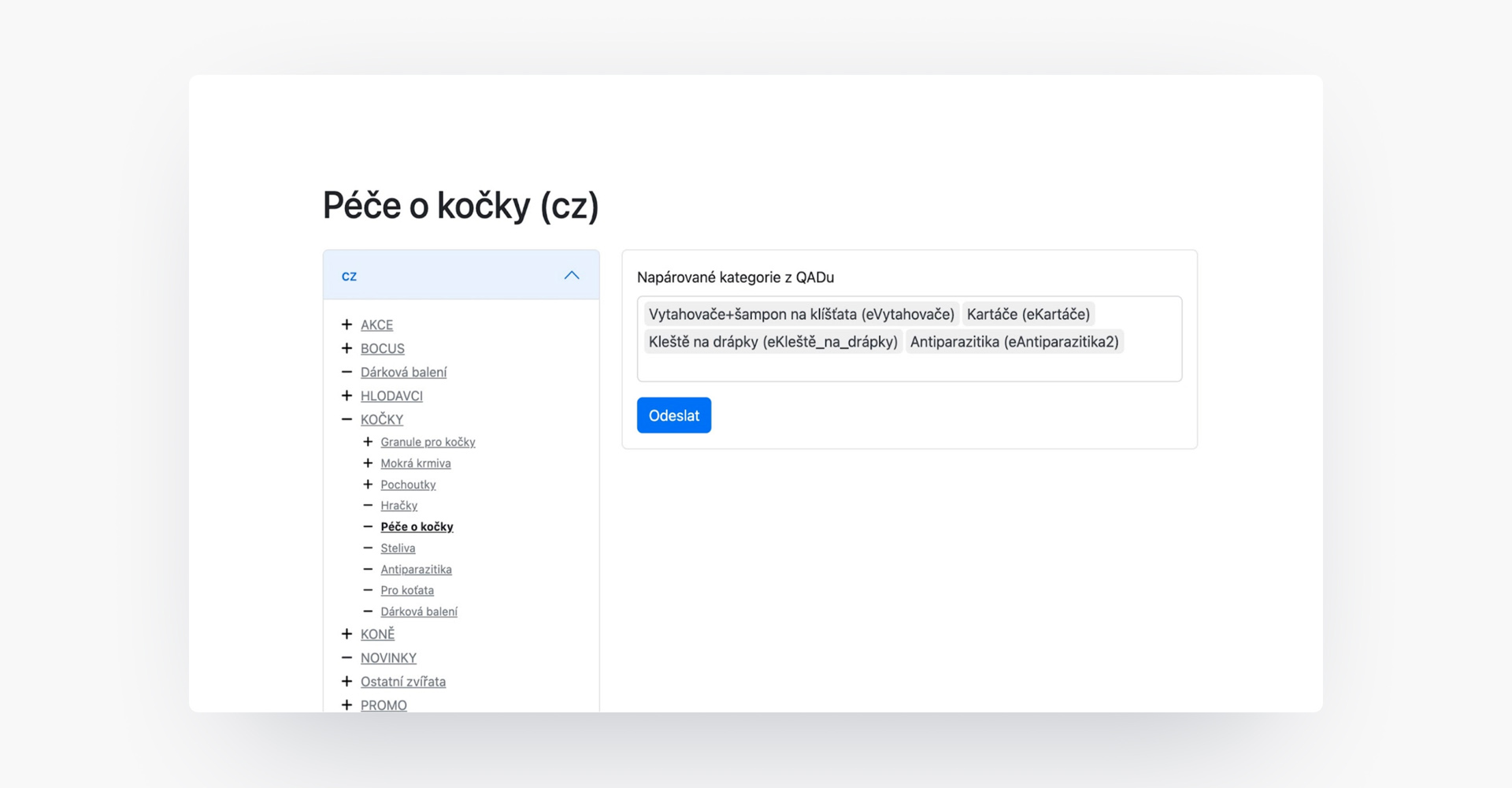This screenshot has width=1512, height=788.
Task: Click the Odeslat submit button
Action: coord(673,415)
